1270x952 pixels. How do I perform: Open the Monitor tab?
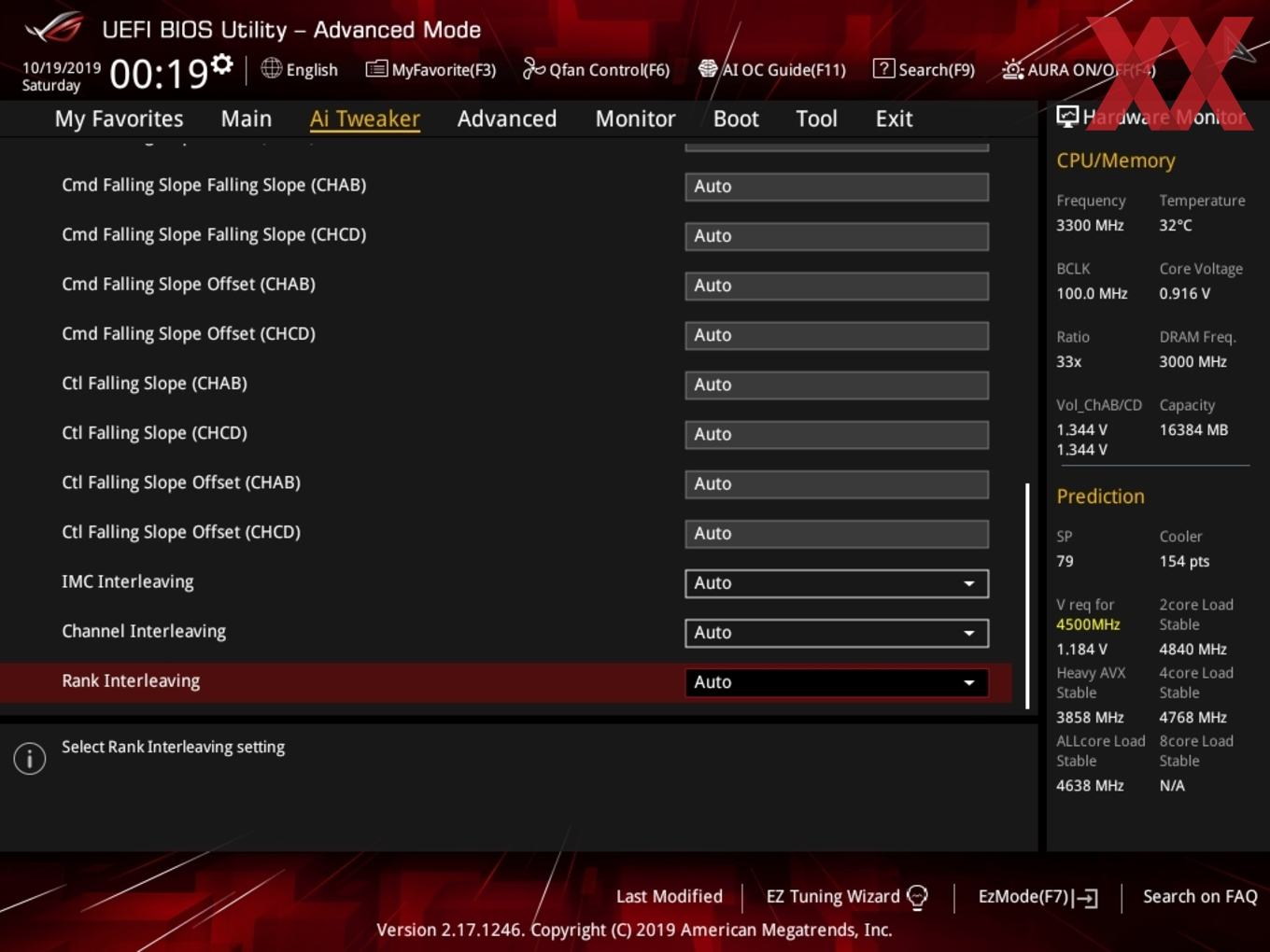pyautogui.click(x=635, y=119)
